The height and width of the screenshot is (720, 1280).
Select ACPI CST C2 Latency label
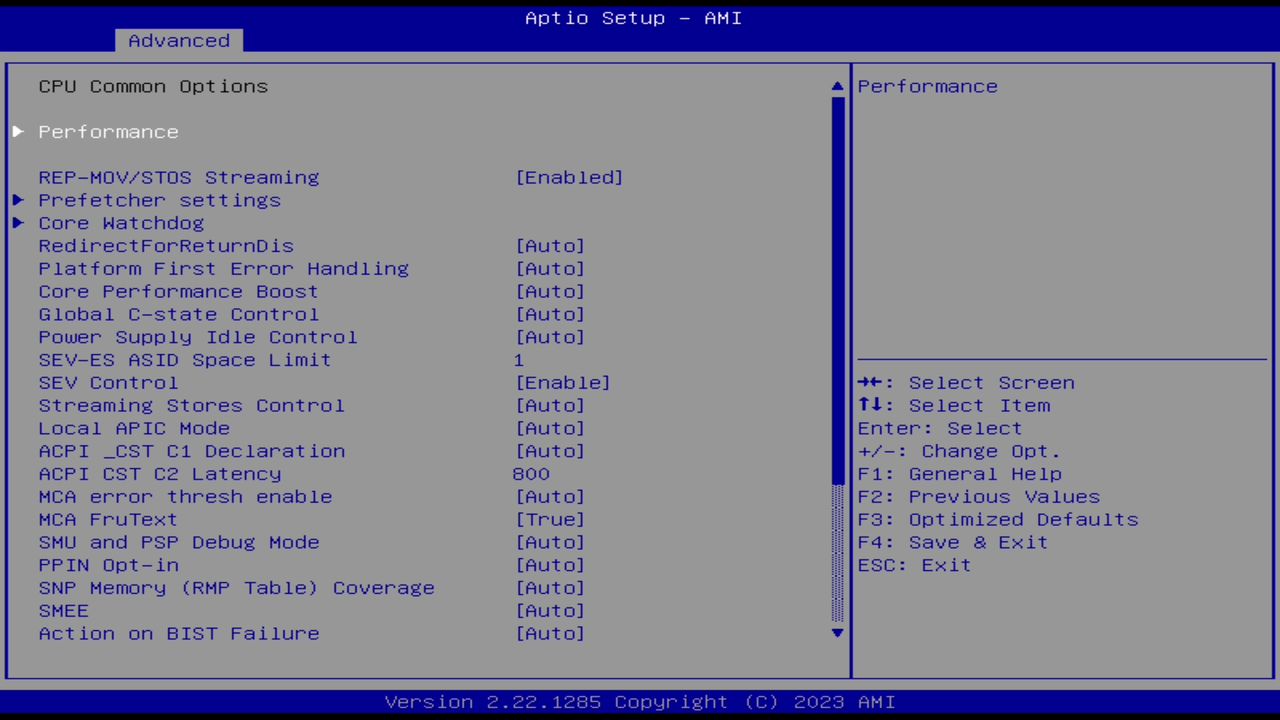tap(160, 474)
